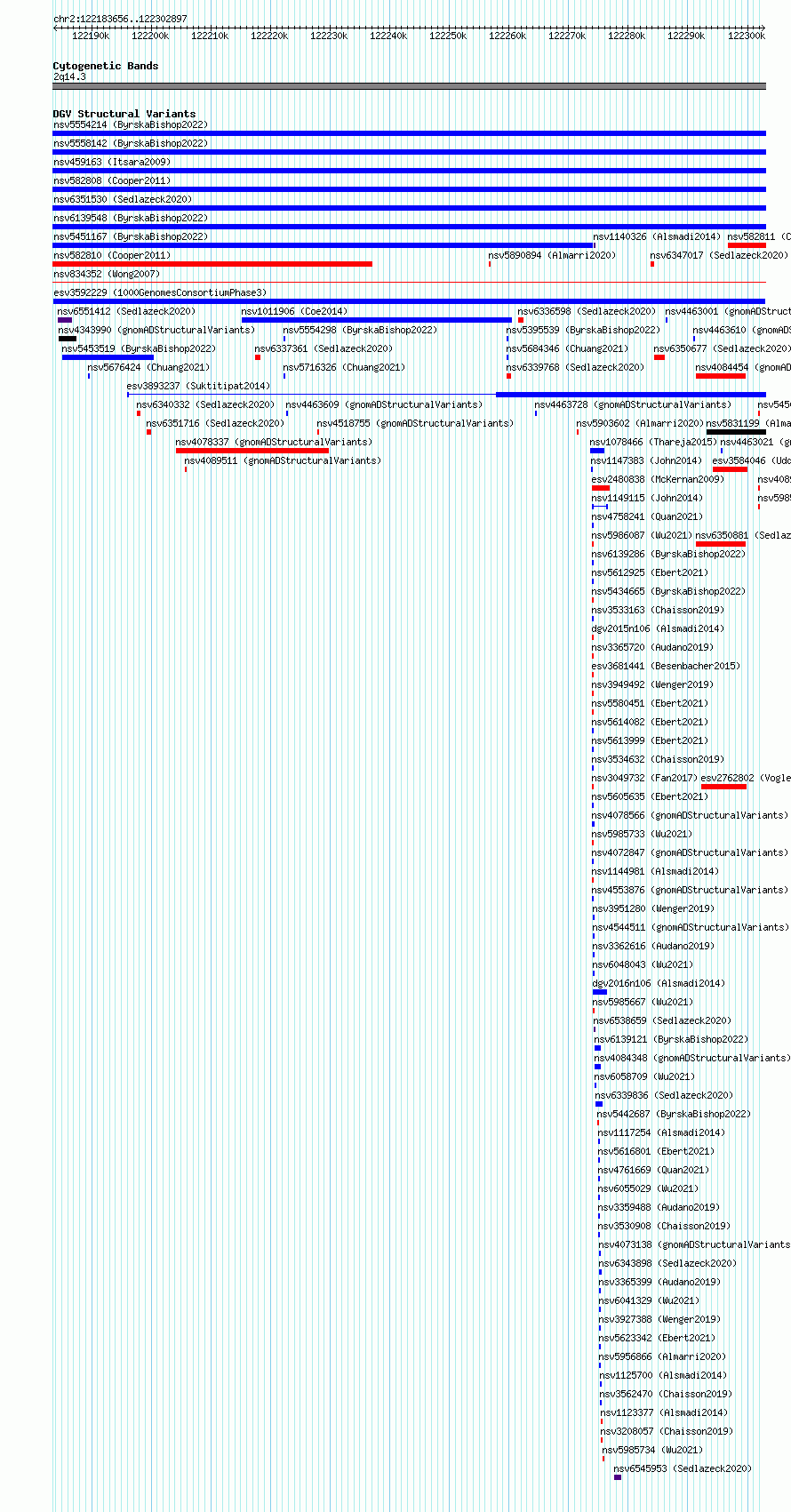Click the black nsv5831199 variant bar

pos(736,432)
